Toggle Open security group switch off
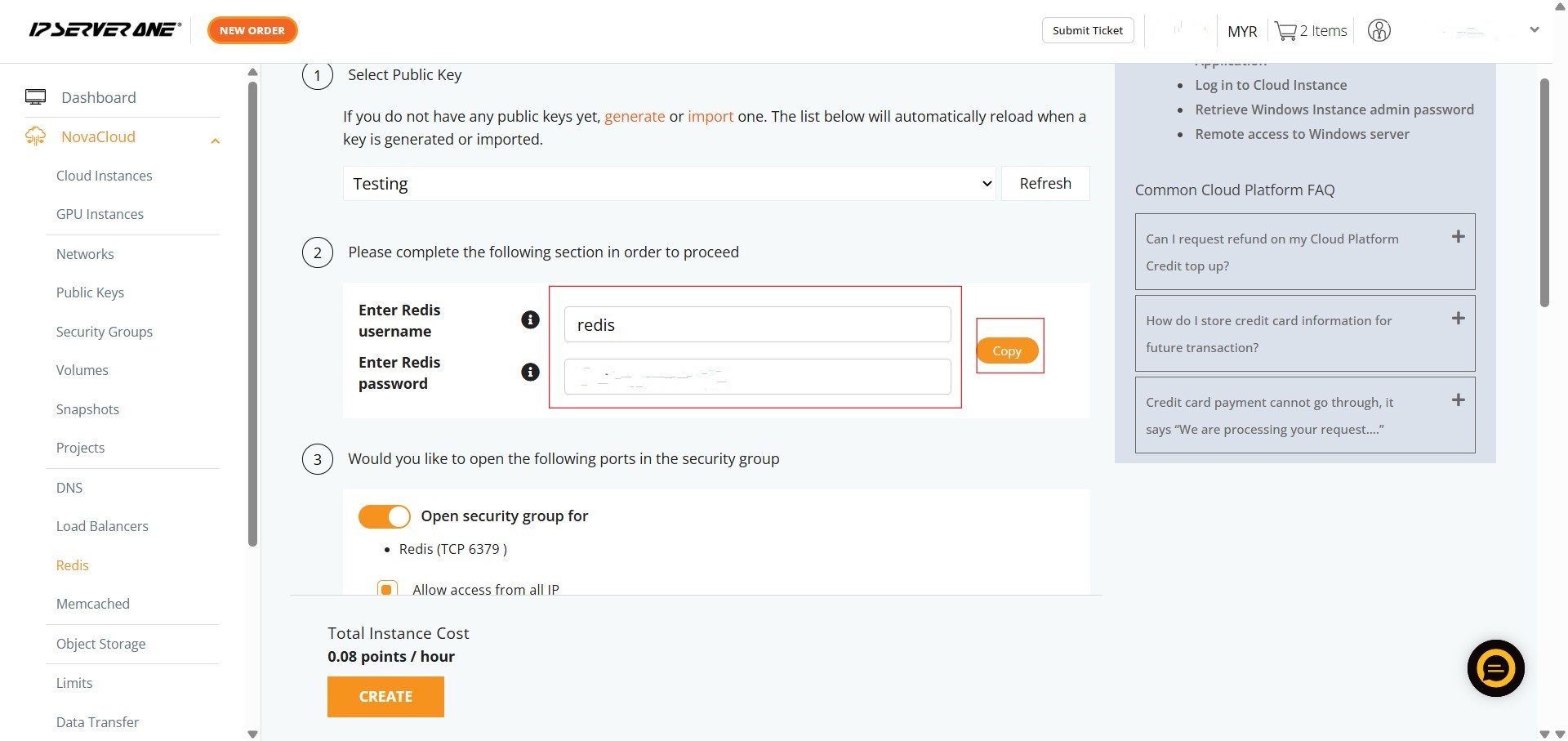The width and height of the screenshot is (1568, 741). 384,516
